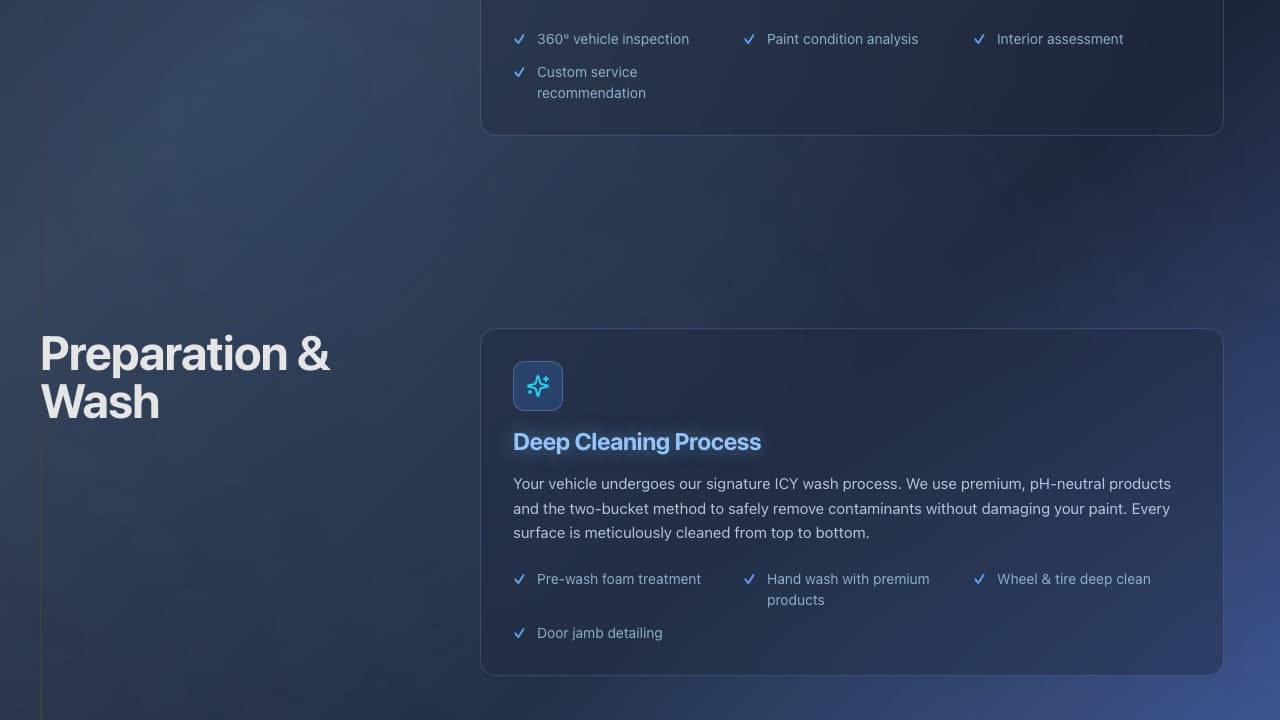Click the checkmark beside 360° vehicle inspection

coord(520,39)
